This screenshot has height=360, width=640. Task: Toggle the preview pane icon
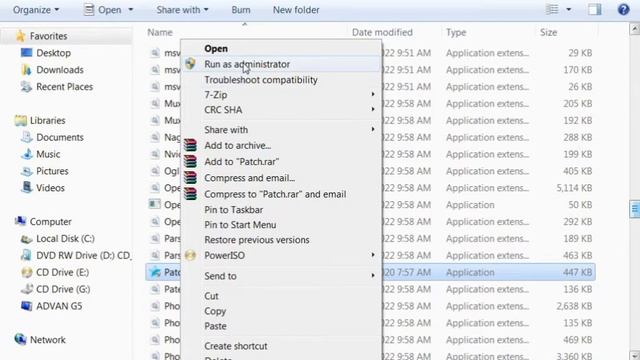(595, 9)
